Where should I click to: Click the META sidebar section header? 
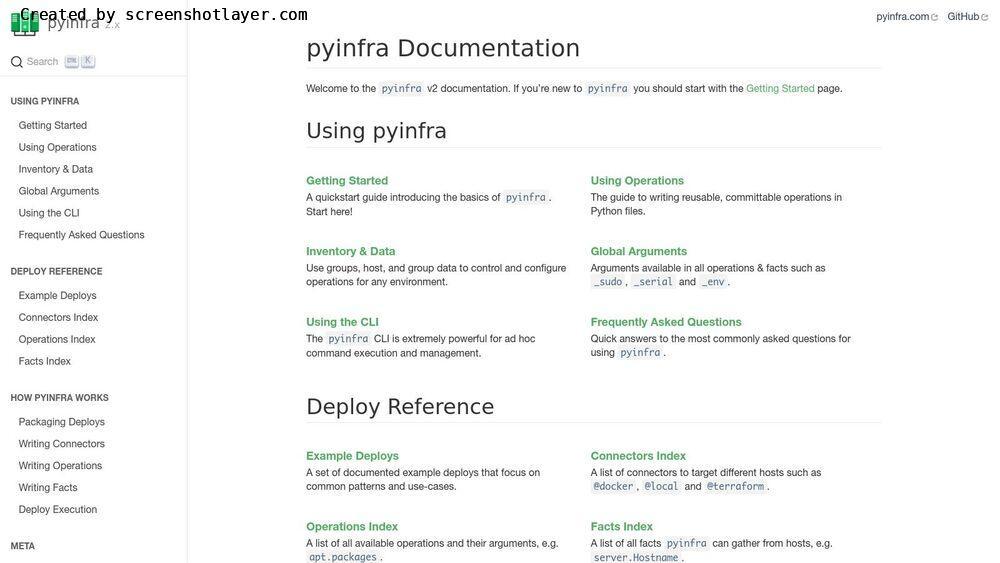(22, 546)
